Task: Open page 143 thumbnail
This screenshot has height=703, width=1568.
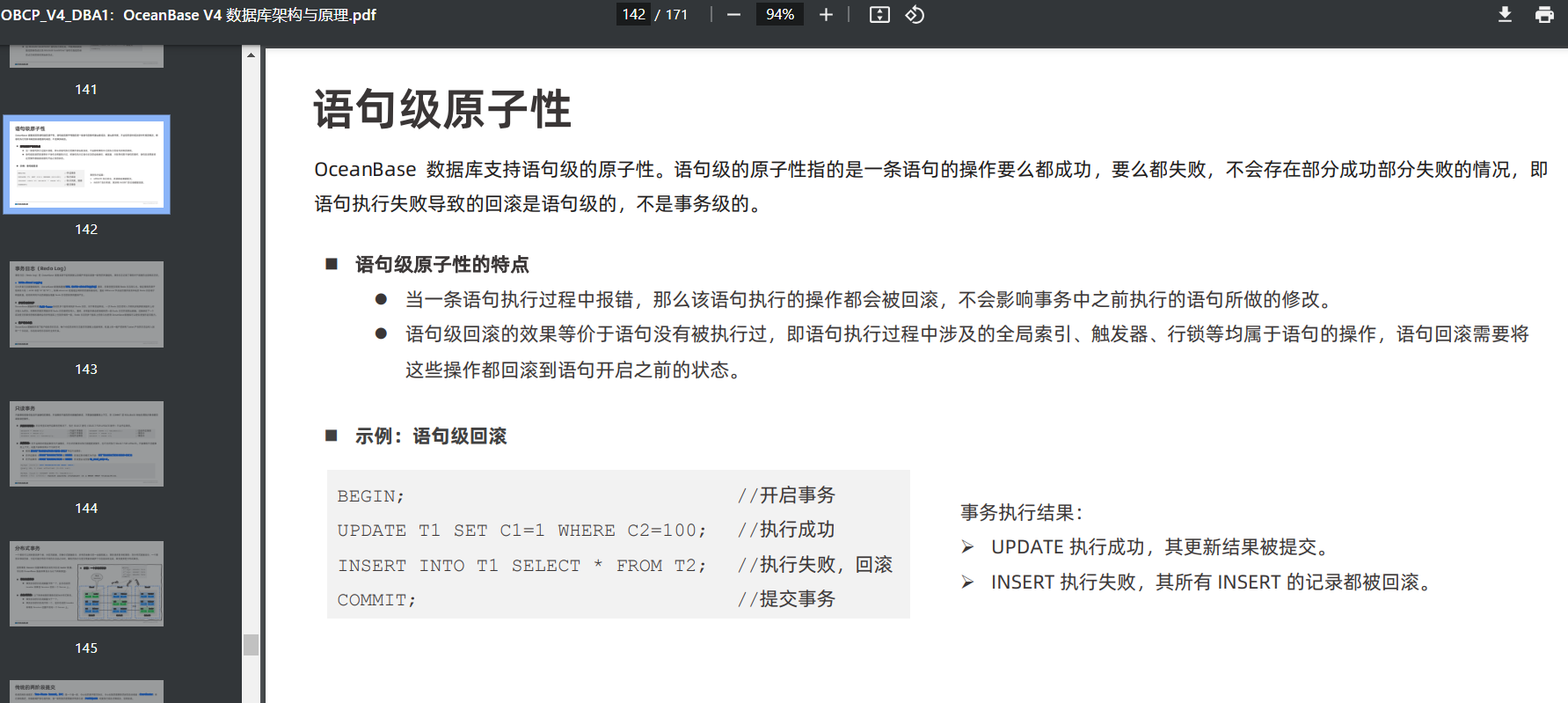Action: (x=86, y=304)
